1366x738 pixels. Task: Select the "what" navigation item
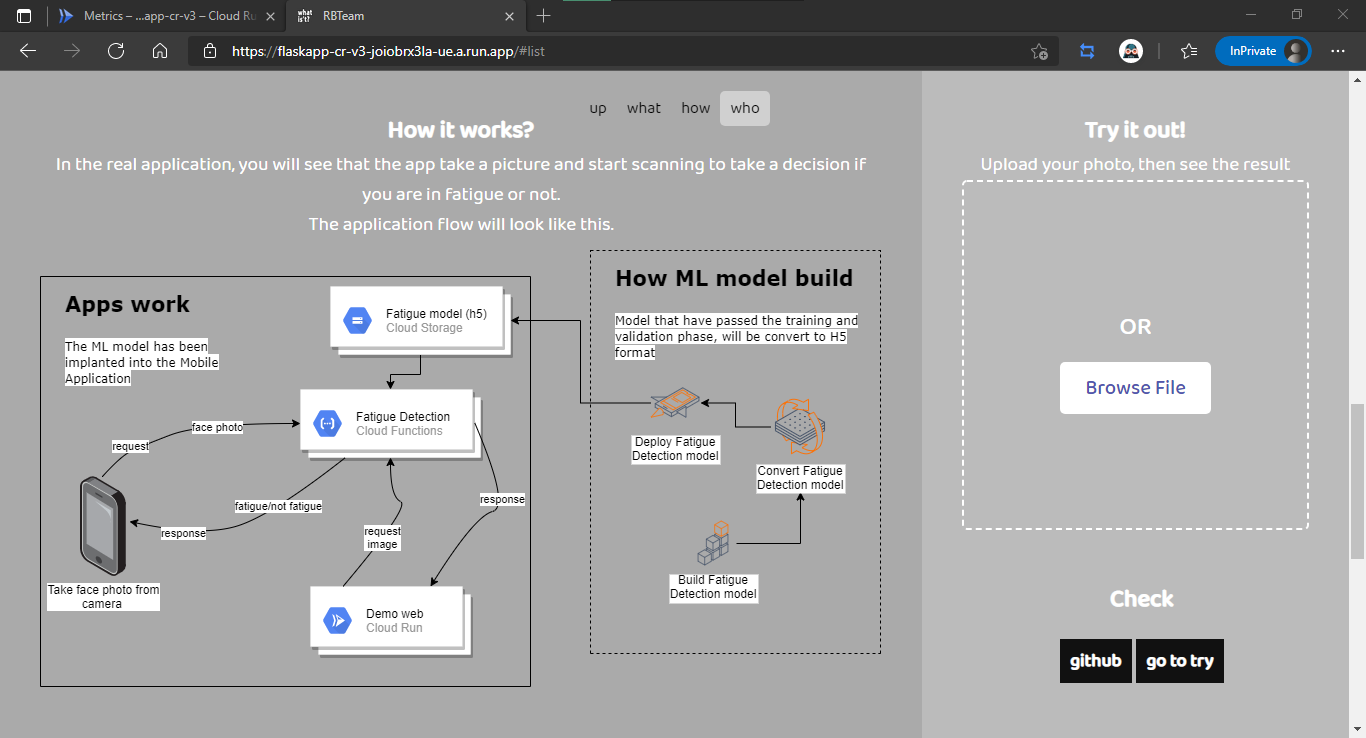644,108
